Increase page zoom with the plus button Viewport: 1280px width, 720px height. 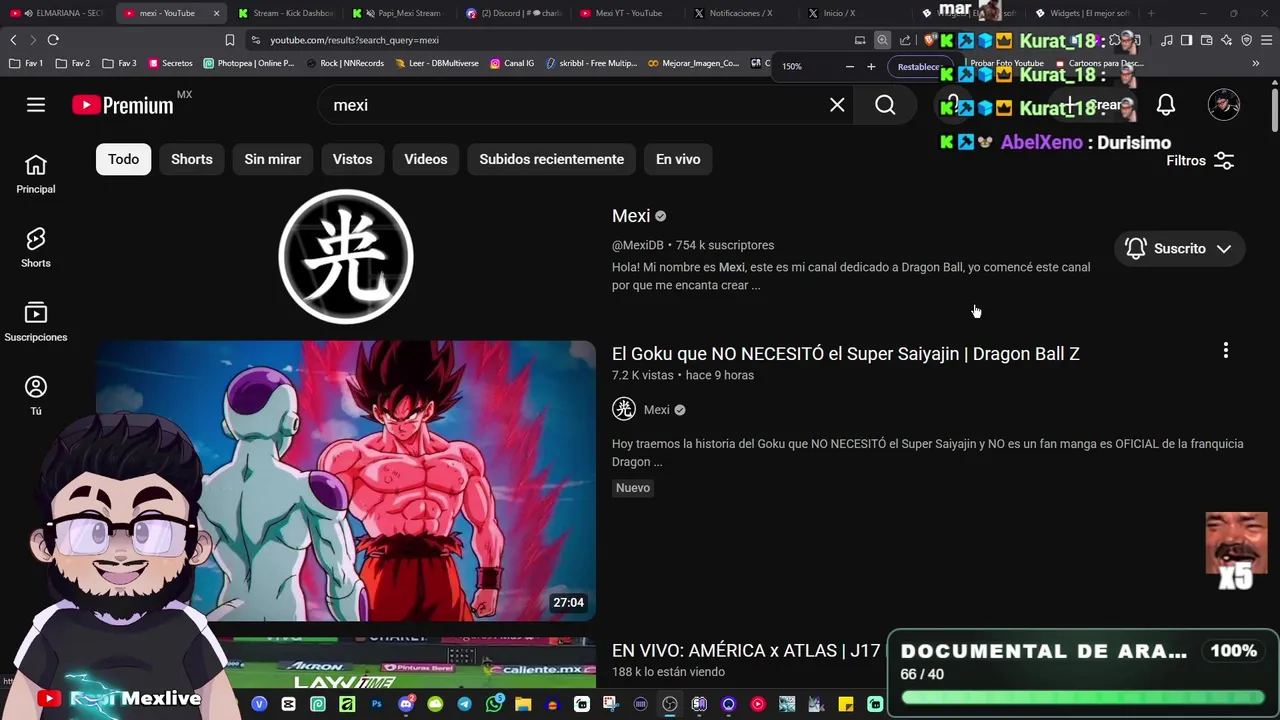pos(871,67)
